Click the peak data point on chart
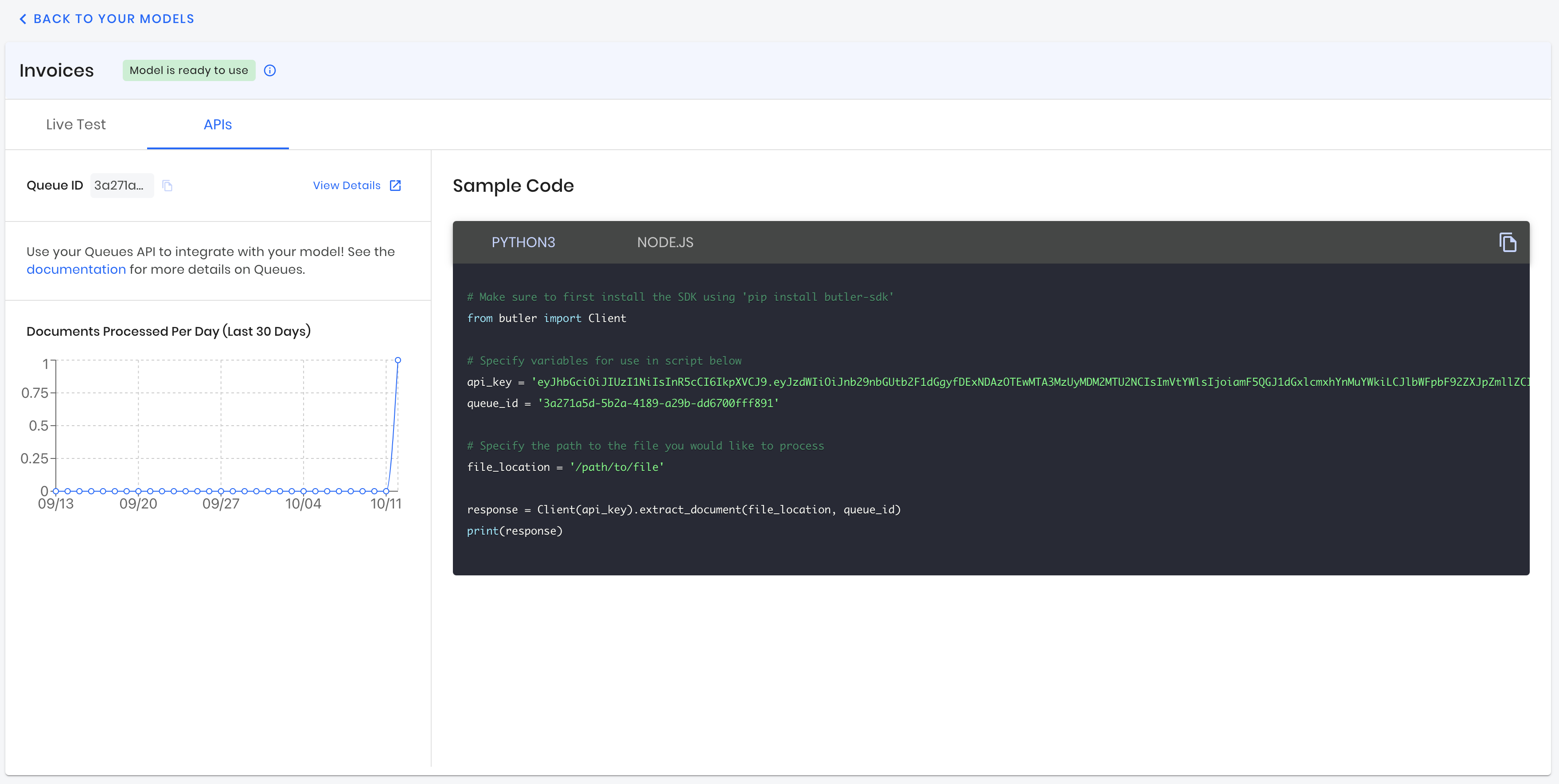The width and height of the screenshot is (1559, 784). 398,360
